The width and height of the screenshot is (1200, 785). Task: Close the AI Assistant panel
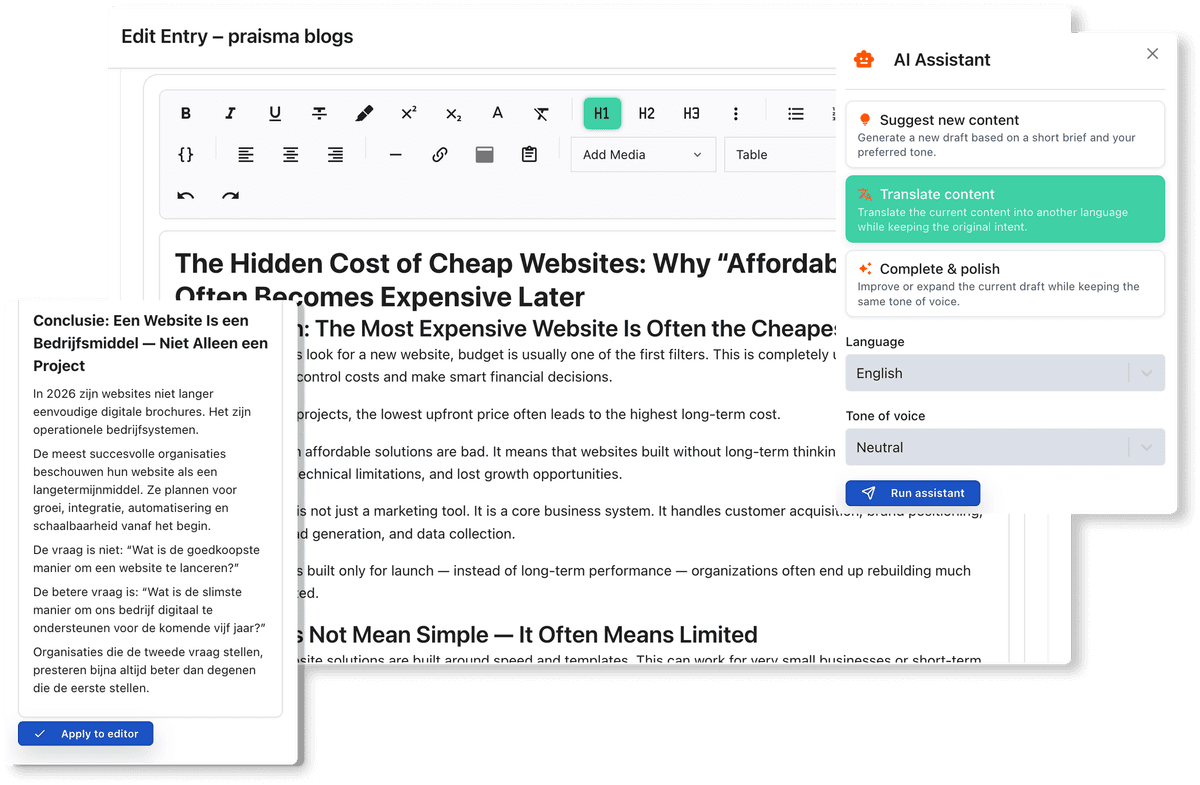pos(1152,54)
